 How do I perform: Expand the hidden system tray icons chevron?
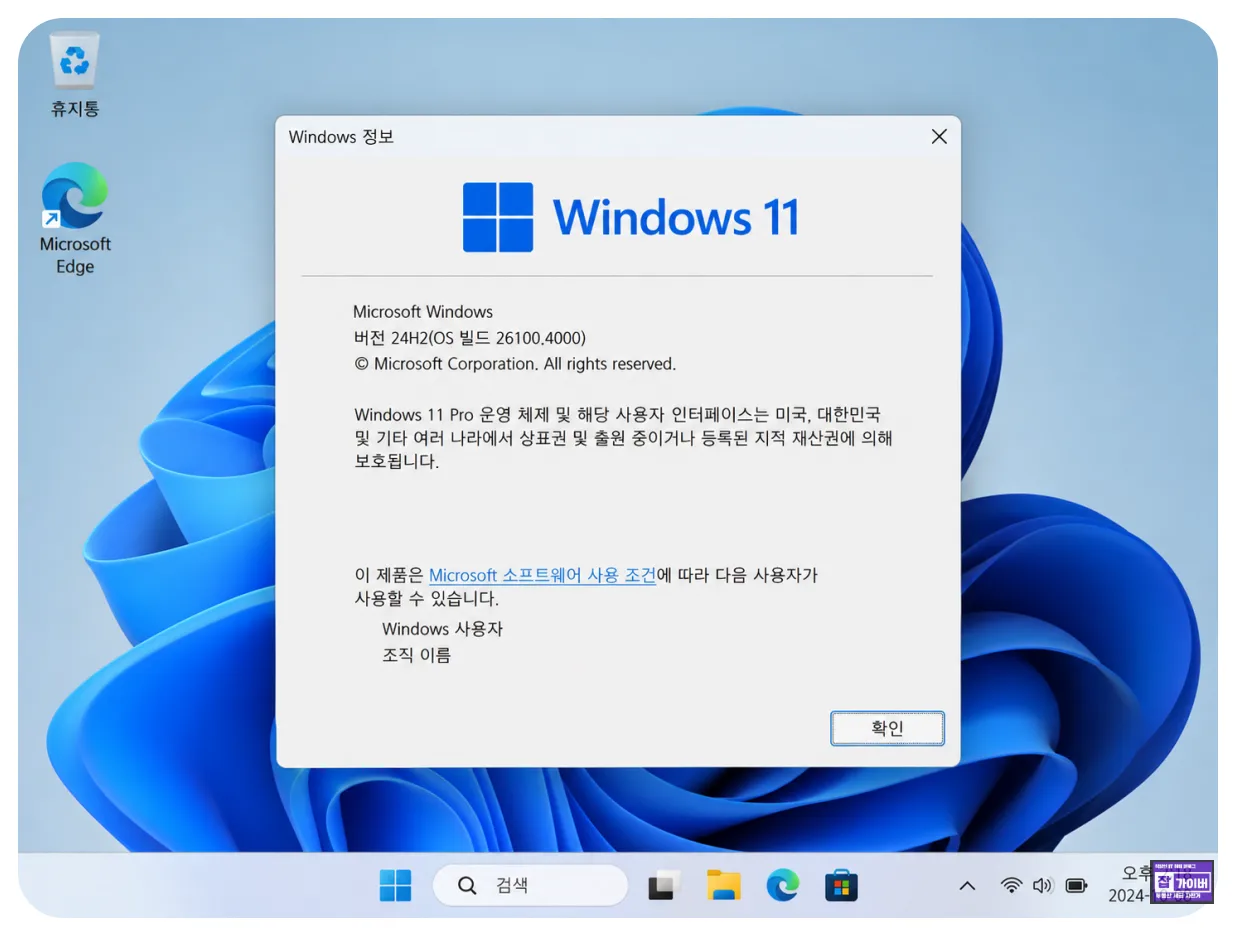967,885
